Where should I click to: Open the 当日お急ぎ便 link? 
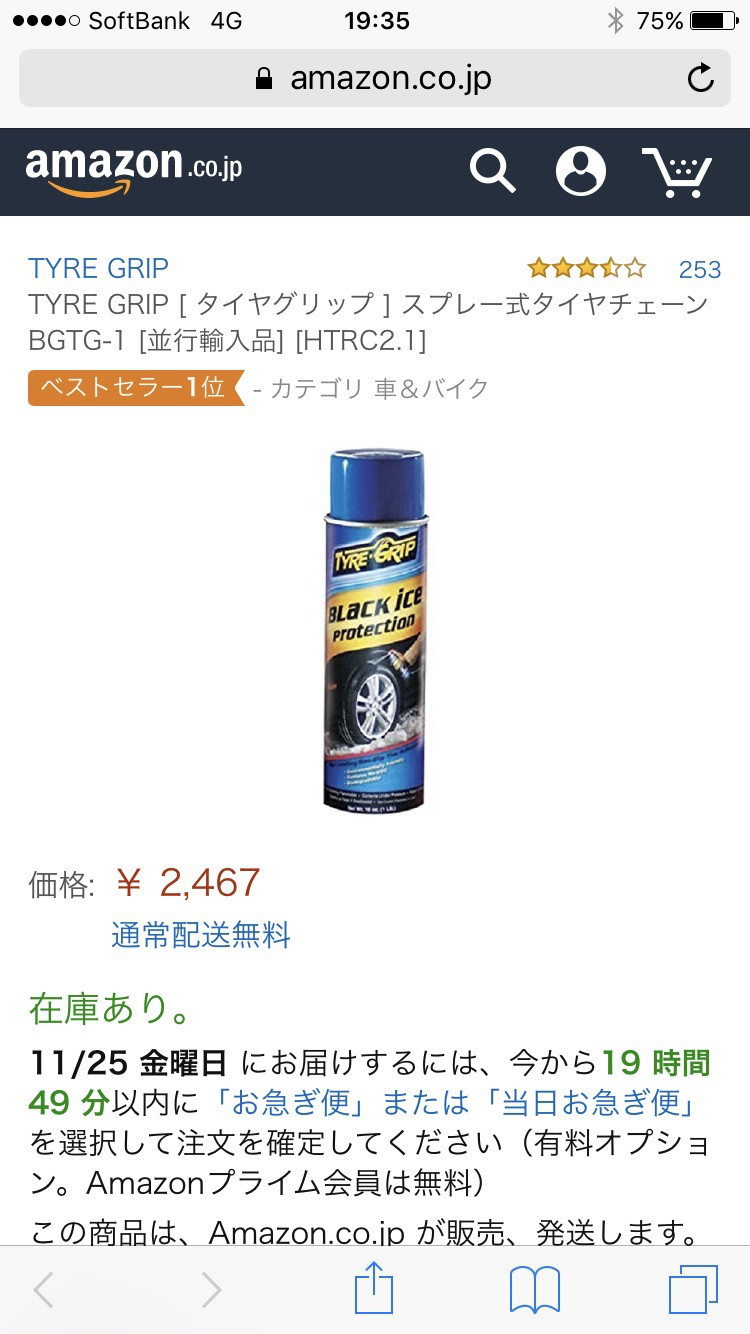point(589,1103)
